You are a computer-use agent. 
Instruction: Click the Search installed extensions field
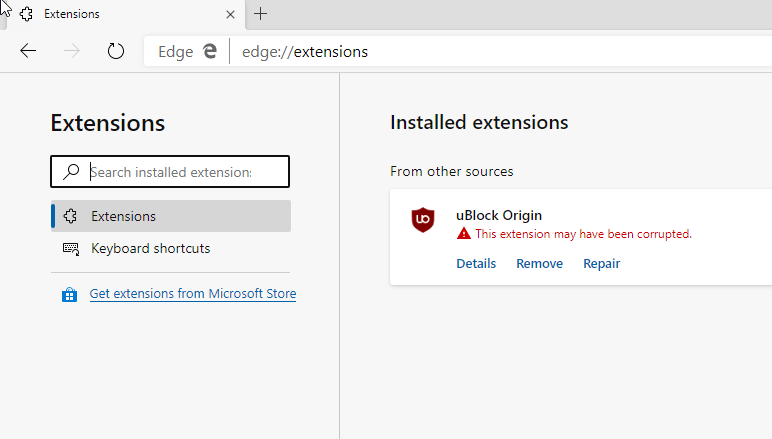170,172
